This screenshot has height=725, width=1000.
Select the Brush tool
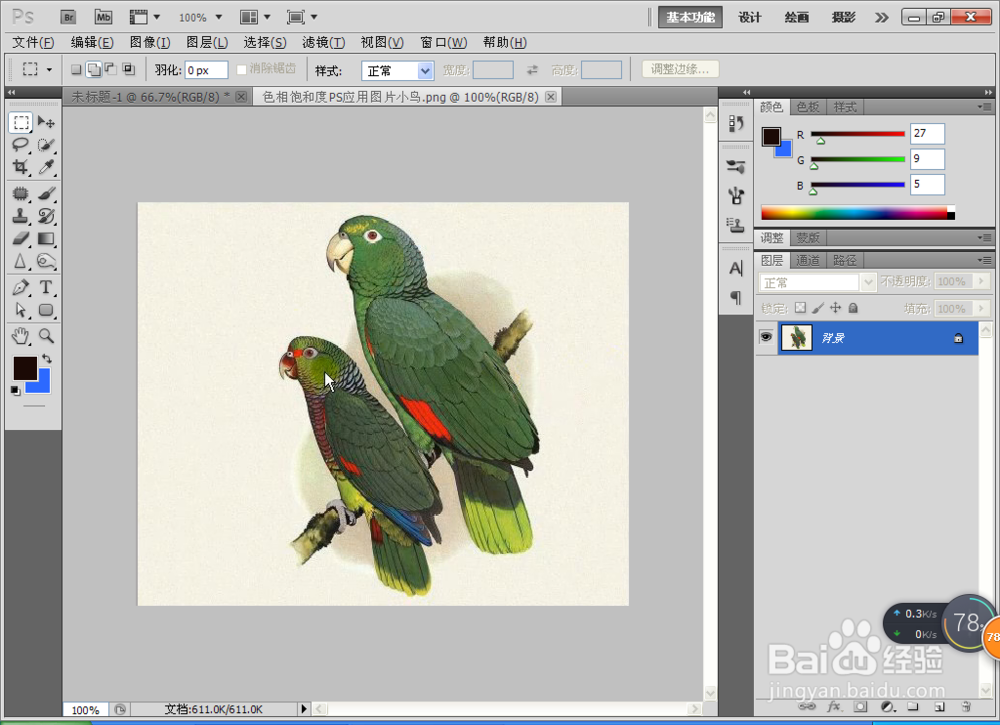coord(46,193)
